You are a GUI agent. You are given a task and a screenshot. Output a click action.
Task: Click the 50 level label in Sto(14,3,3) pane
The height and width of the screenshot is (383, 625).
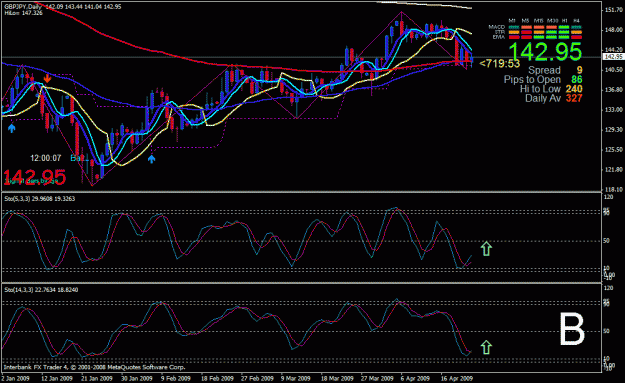pyautogui.click(x=607, y=331)
